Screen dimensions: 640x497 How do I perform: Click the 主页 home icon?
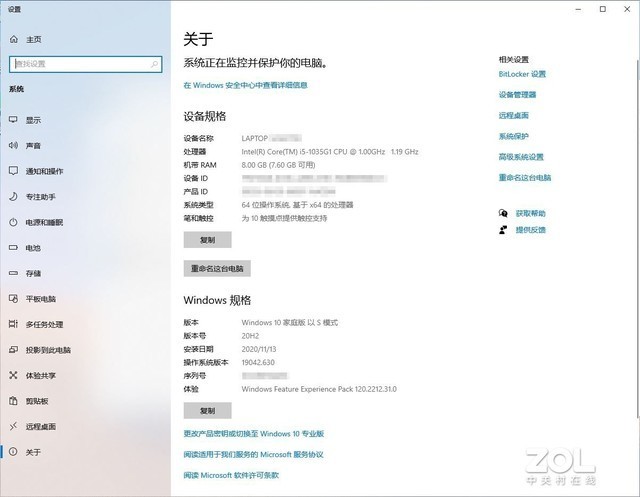(13, 39)
